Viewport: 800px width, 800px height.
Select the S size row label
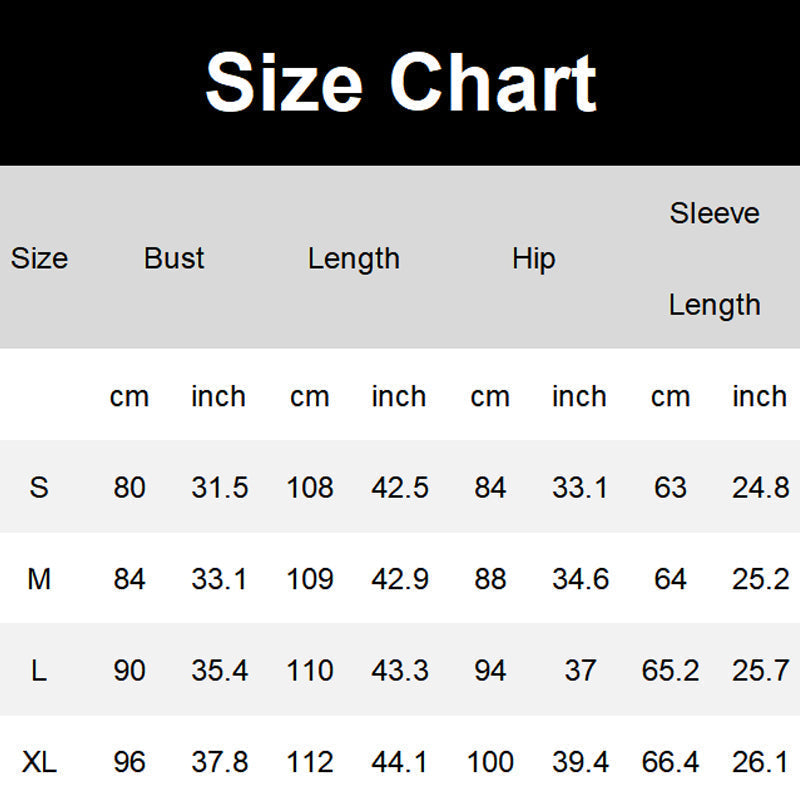click(39, 487)
